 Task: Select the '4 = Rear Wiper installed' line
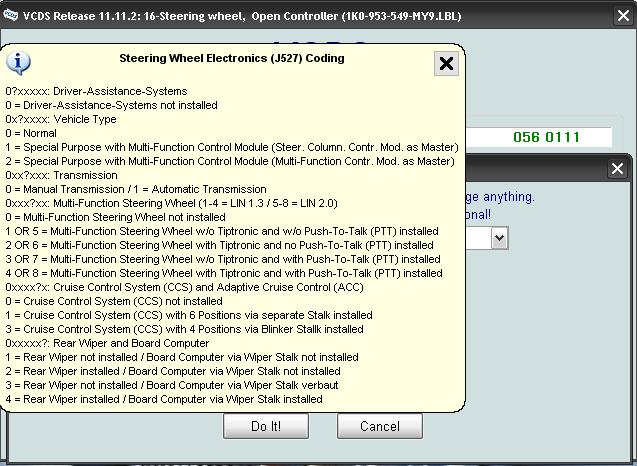tap(164, 399)
